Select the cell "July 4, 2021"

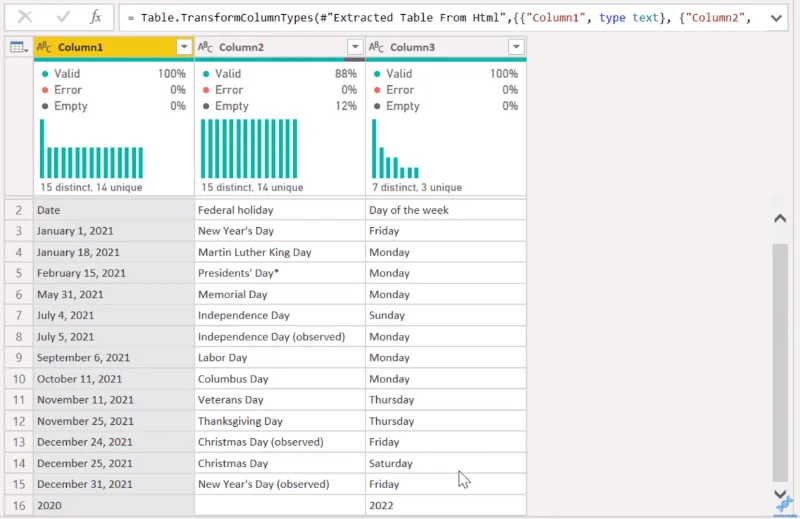114,315
